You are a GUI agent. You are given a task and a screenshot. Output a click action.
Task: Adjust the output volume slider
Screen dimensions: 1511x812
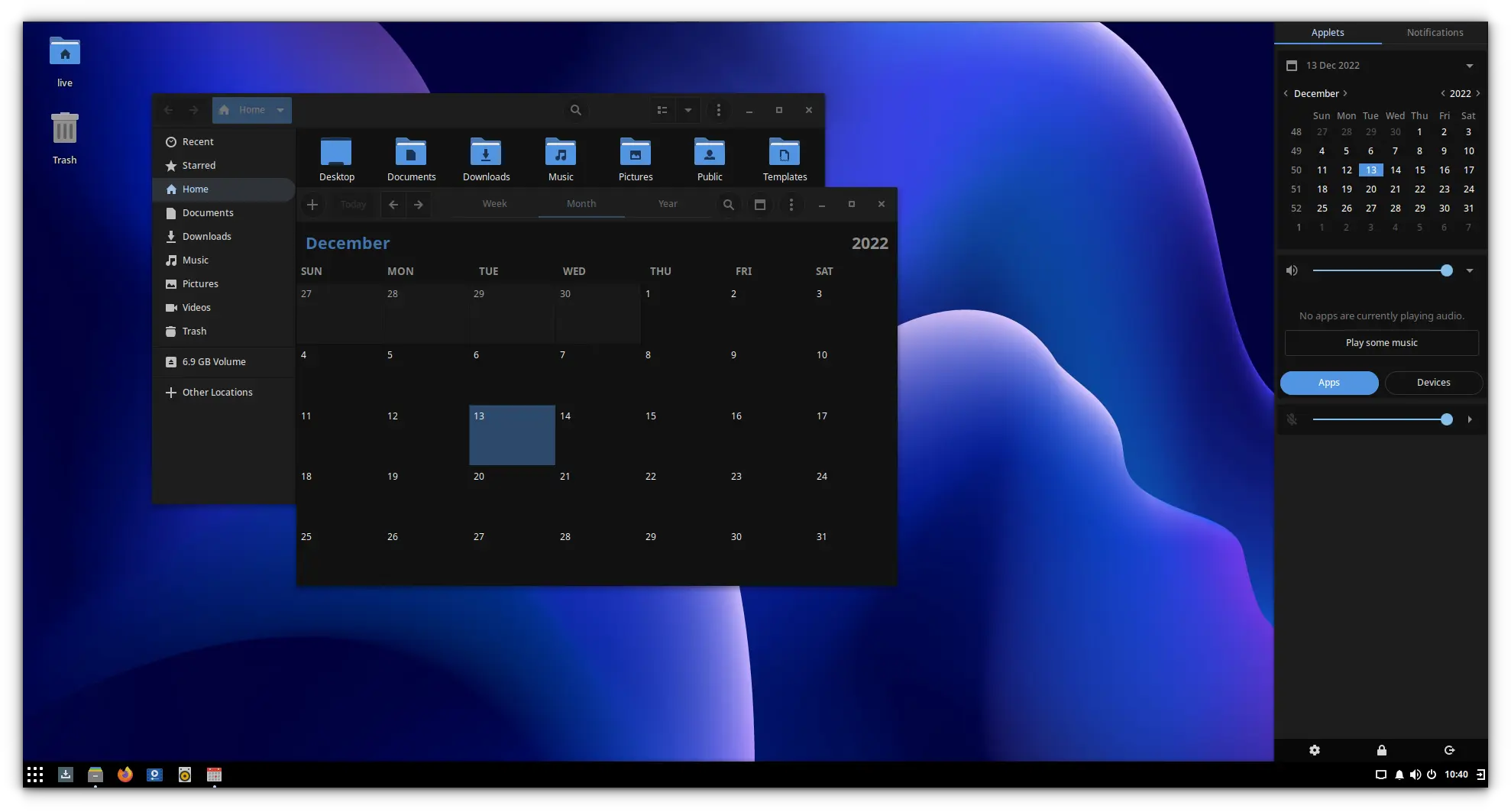(1382, 270)
